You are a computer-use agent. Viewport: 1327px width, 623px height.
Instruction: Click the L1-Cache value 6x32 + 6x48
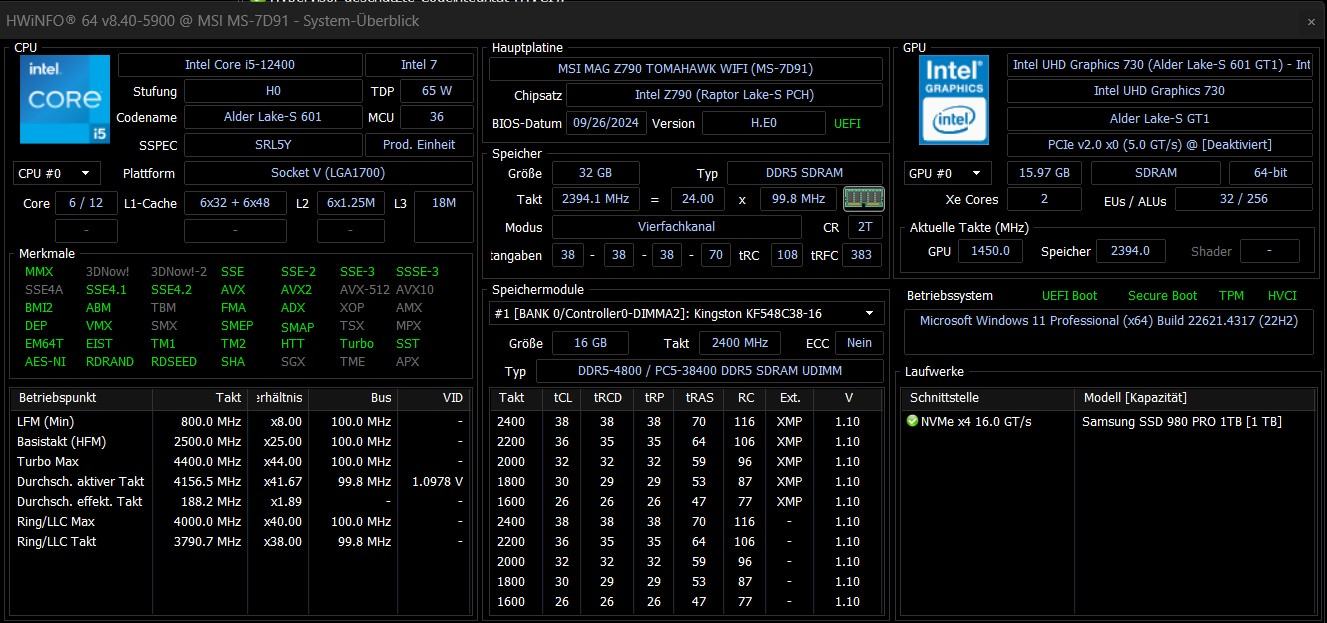(235, 203)
